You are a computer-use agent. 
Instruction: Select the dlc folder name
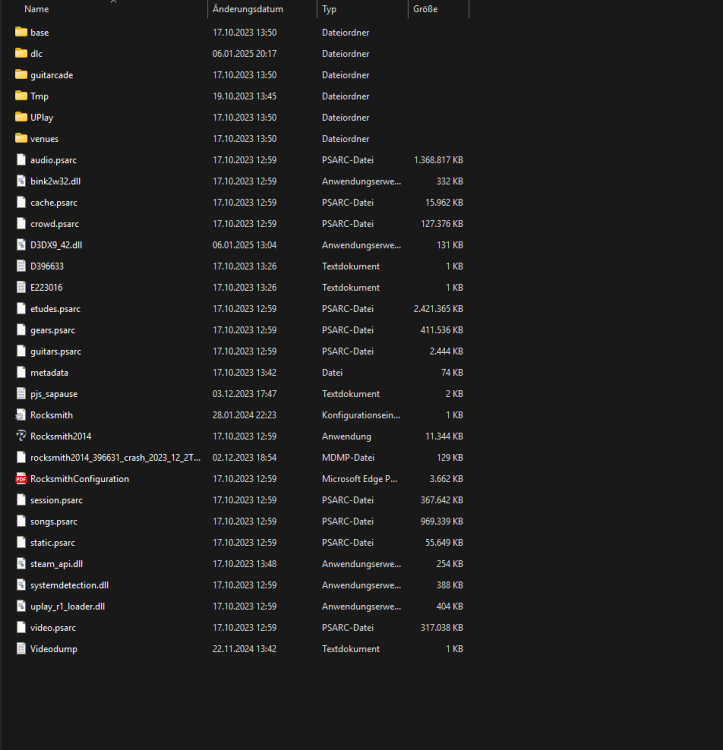pos(36,54)
